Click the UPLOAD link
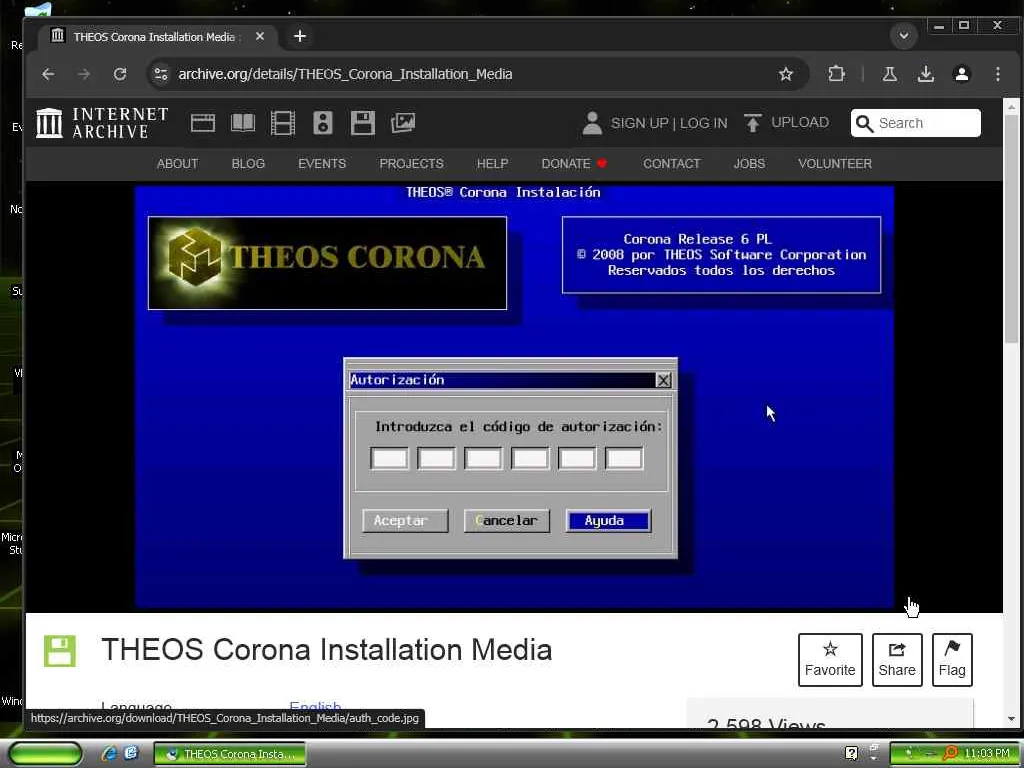The height and width of the screenshot is (768, 1024). (800, 123)
